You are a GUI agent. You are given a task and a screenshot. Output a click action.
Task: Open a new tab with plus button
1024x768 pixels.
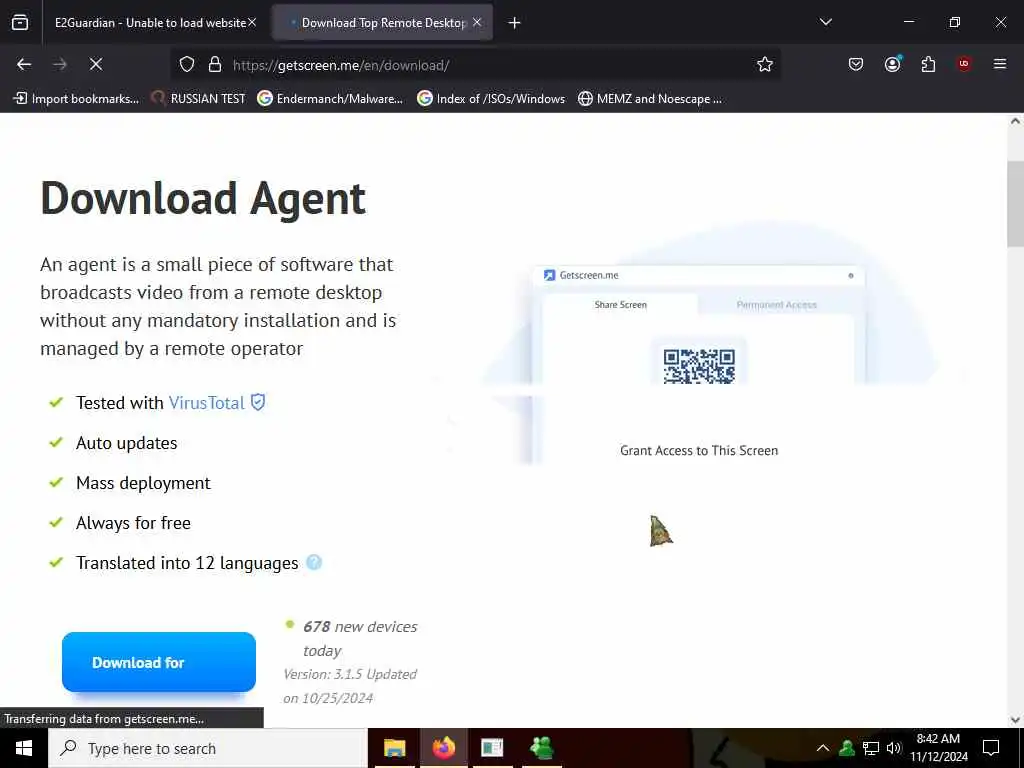515,23
